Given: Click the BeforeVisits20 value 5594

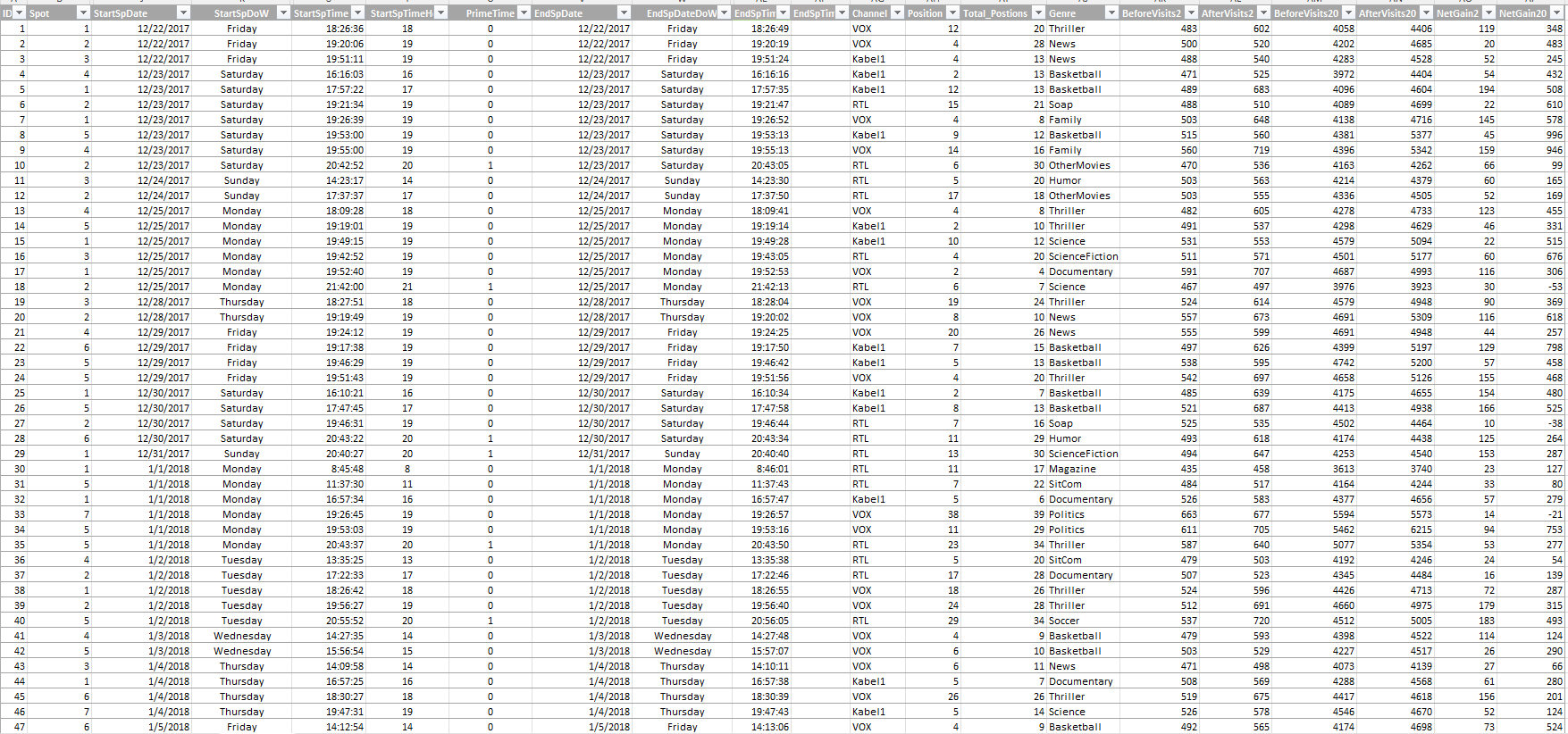Looking at the screenshot, I should pyautogui.click(x=1313, y=514).
